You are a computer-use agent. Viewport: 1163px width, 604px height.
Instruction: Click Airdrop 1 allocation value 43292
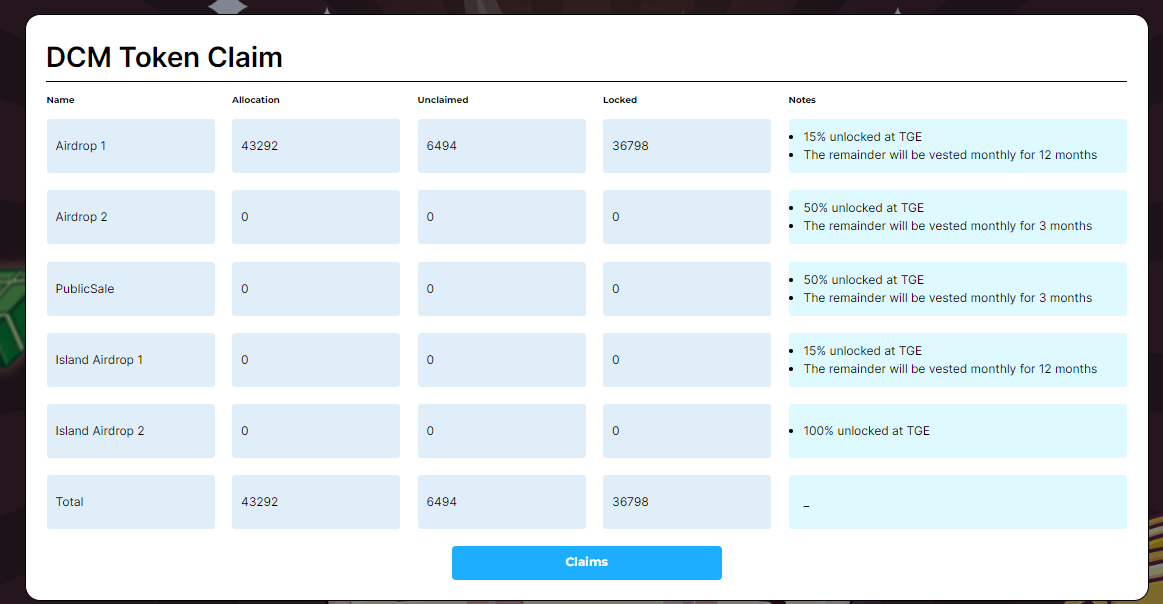260,146
